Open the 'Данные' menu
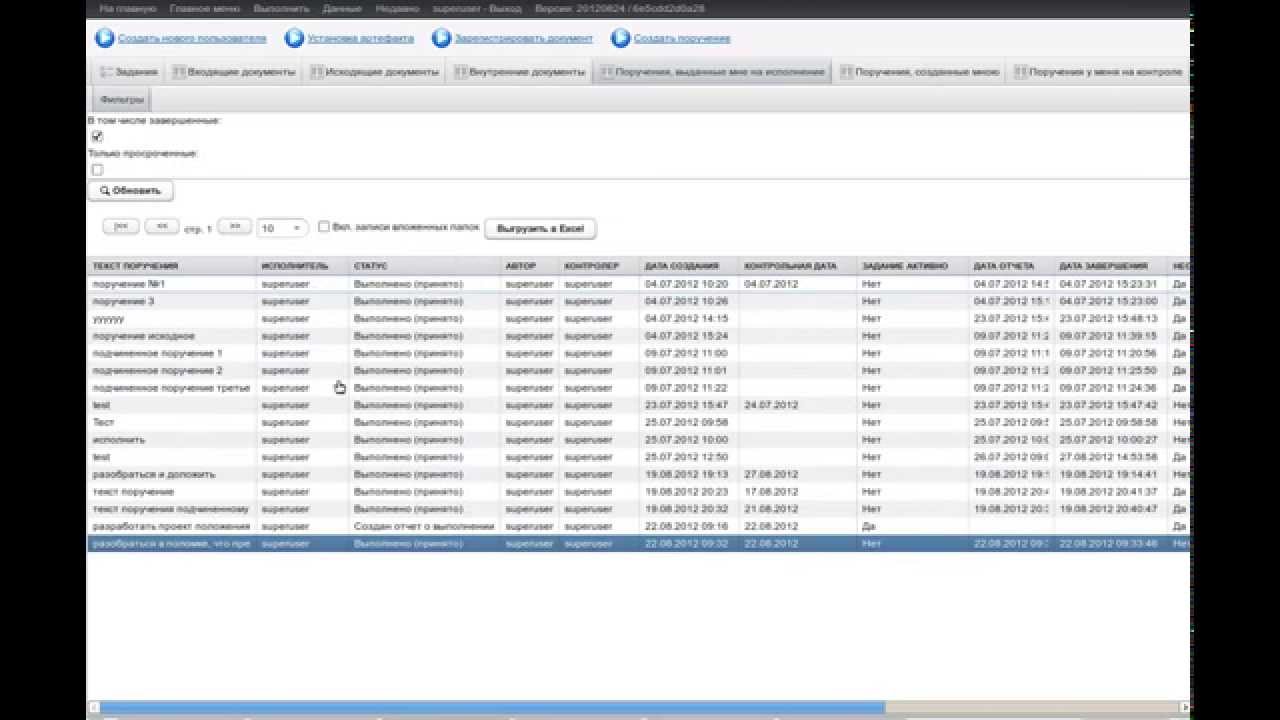The height and width of the screenshot is (720, 1280). 342,8
